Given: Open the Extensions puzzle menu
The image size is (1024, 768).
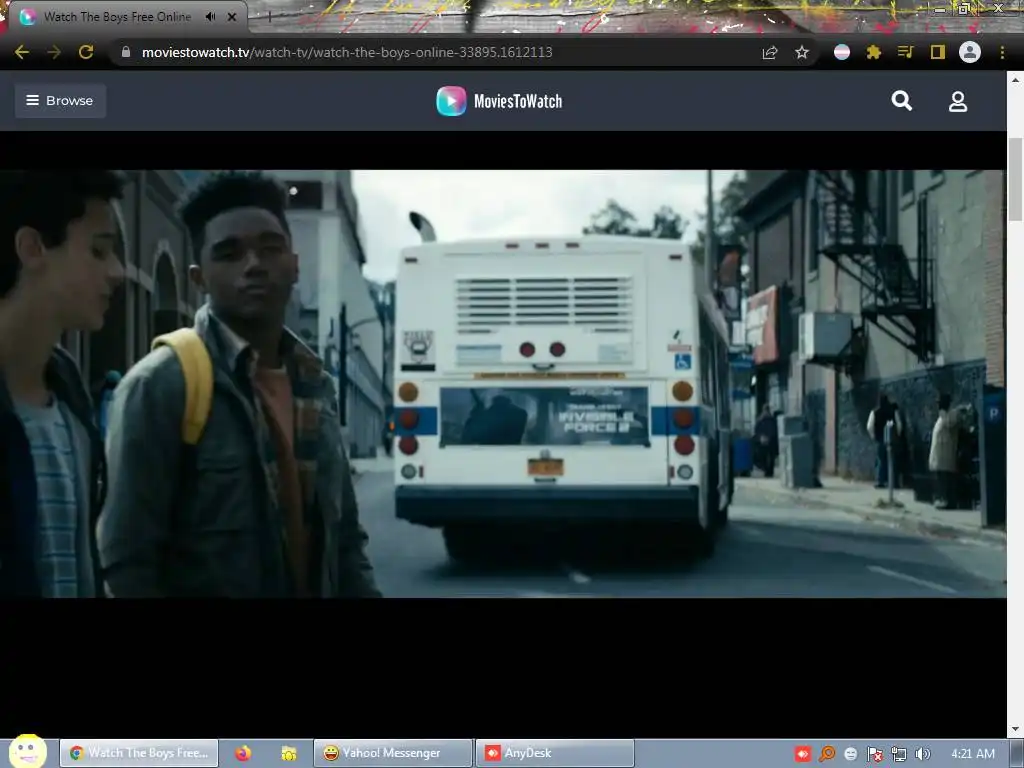Looking at the screenshot, I should point(874,52).
